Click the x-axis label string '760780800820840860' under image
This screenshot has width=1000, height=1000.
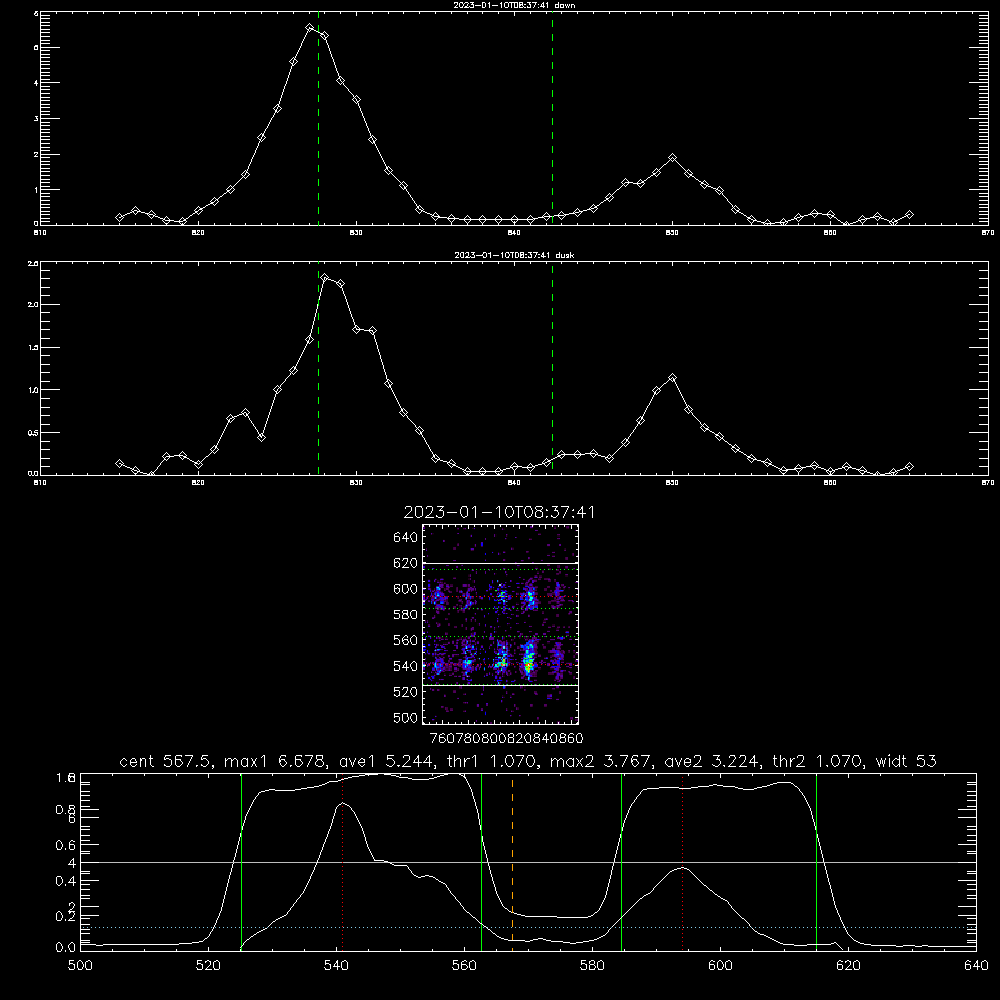pyautogui.click(x=506, y=738)
